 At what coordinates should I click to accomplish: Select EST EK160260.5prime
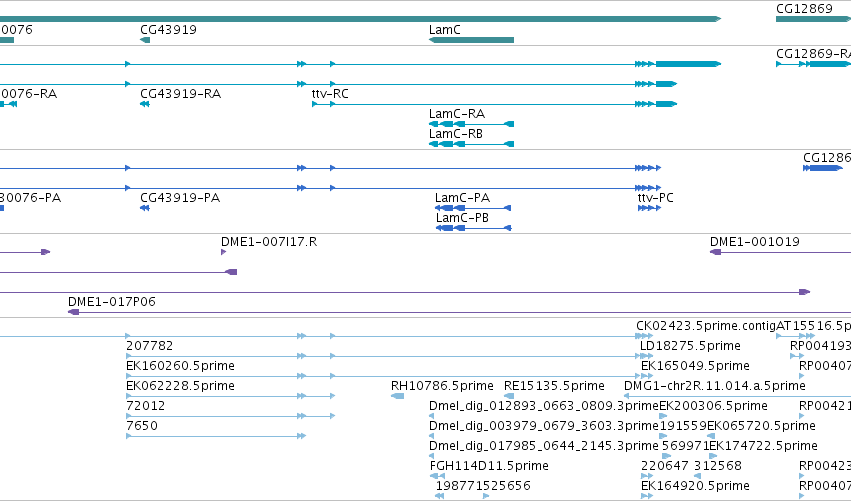click(180, 366)
